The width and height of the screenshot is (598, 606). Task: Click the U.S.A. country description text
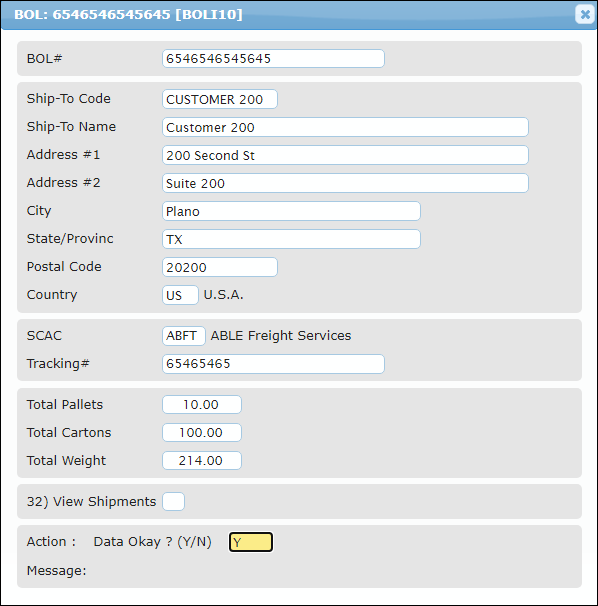pyautogui.click(x=223, y=295)
